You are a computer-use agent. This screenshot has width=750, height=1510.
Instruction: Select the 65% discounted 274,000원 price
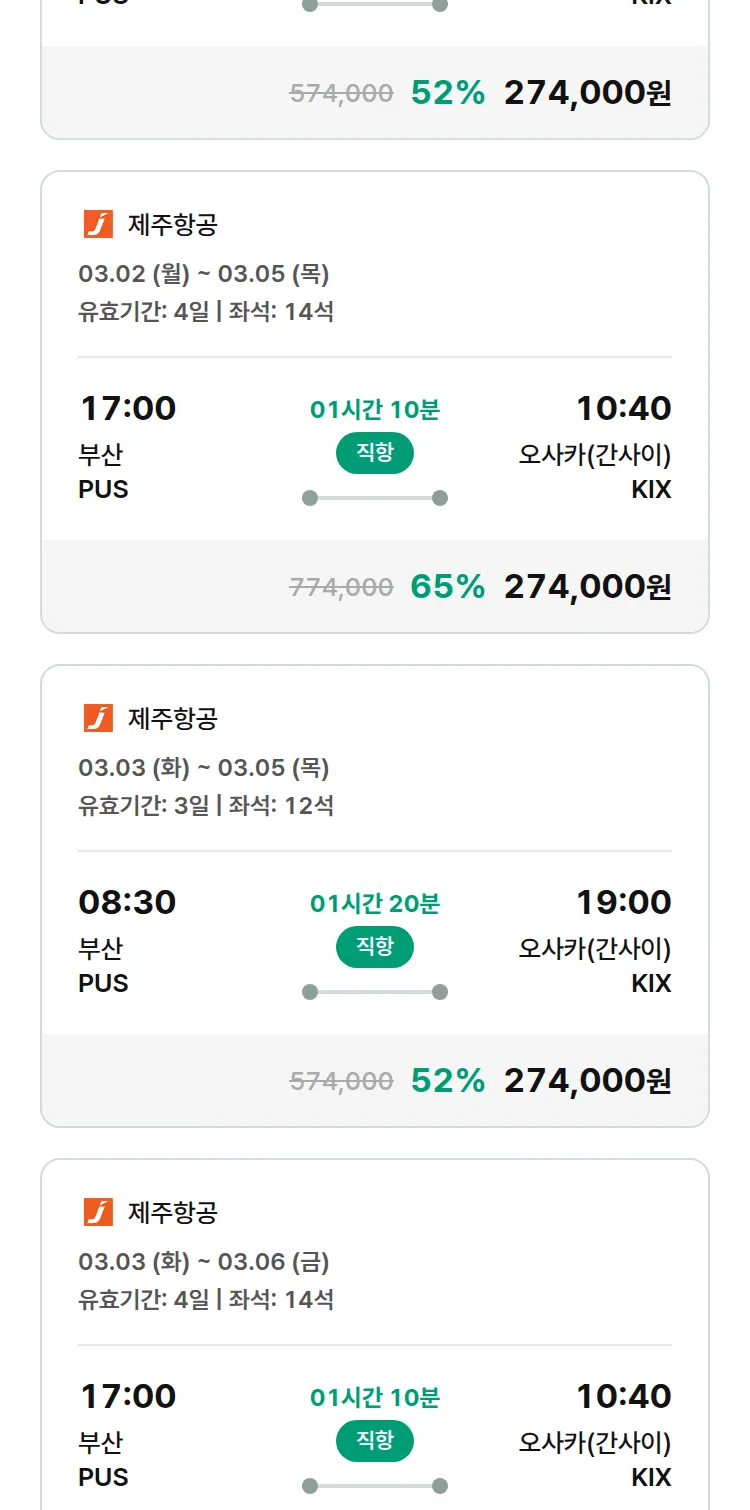coord(587,587)
